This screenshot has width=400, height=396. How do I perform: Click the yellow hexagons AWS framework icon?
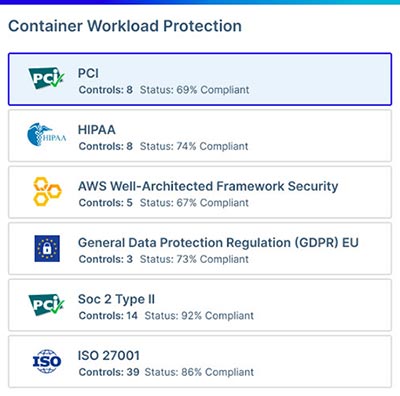[x=47, y=191]
